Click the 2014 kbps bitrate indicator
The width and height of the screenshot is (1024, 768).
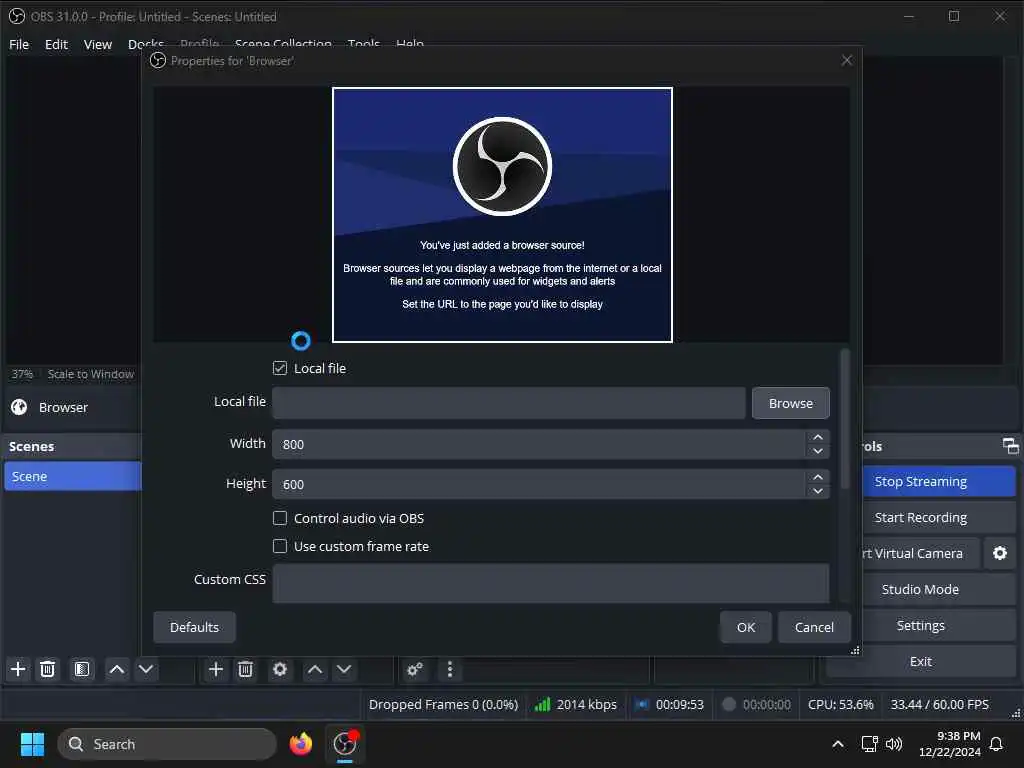pyautogui.click(x=575, y=705)
